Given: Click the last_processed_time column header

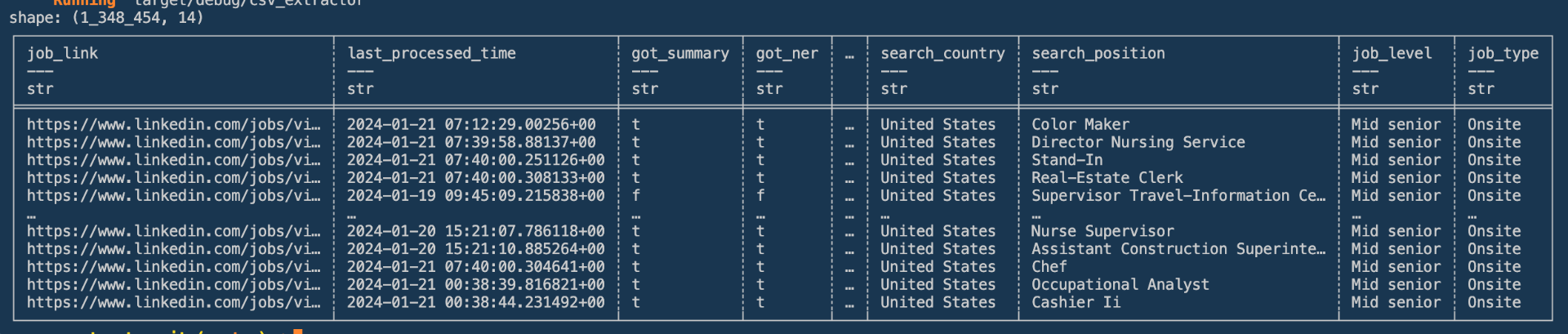Looking at the screenshot, I should 431,53.
